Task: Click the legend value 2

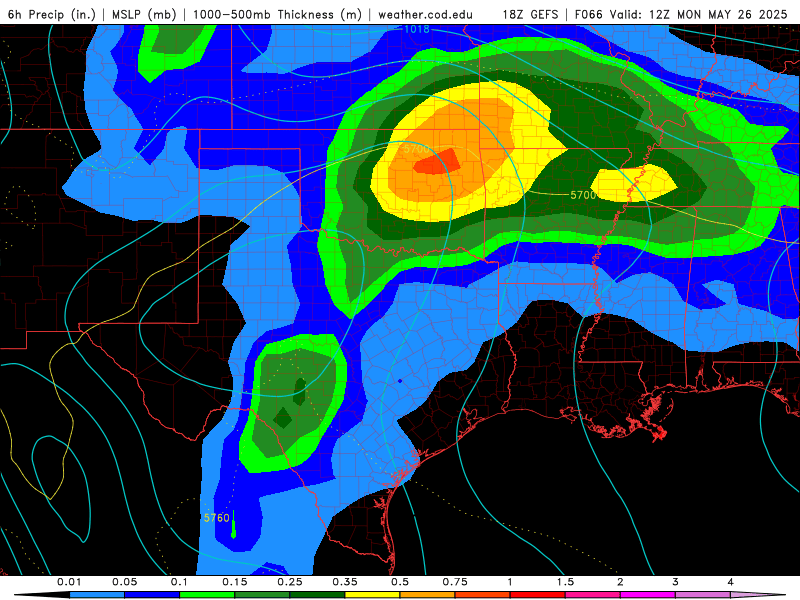Action: [620, 582]
